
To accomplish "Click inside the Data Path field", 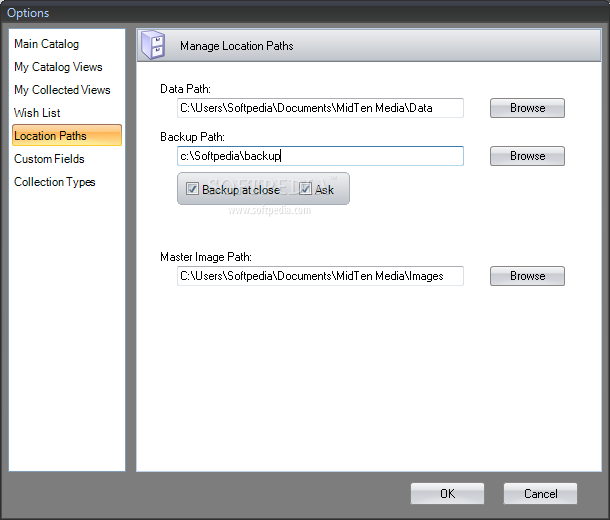I will pos(320,108).
